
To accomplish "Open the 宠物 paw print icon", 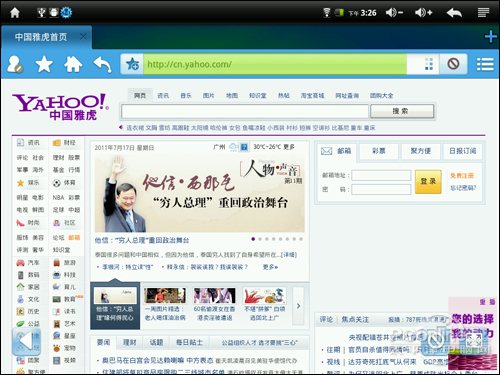I will pyautogui.click(x=57, y=348).
